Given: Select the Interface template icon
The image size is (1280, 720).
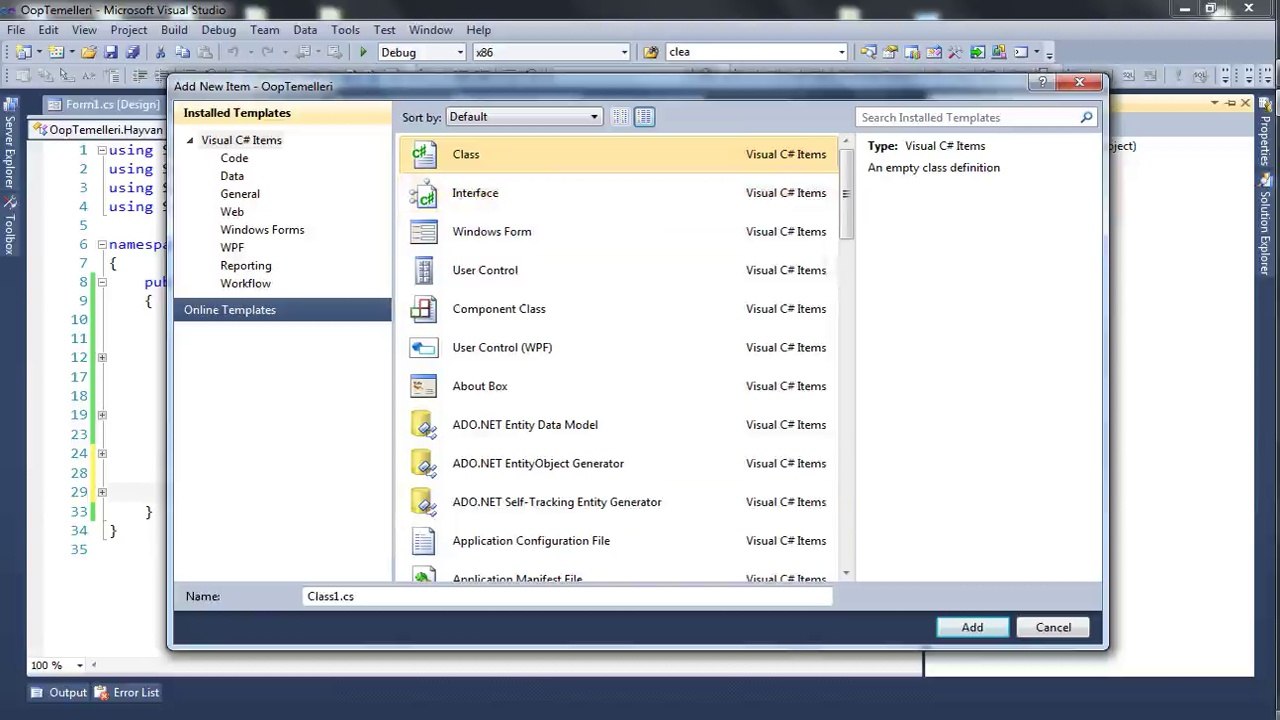Looking at the screenshot, I should 424,193.
